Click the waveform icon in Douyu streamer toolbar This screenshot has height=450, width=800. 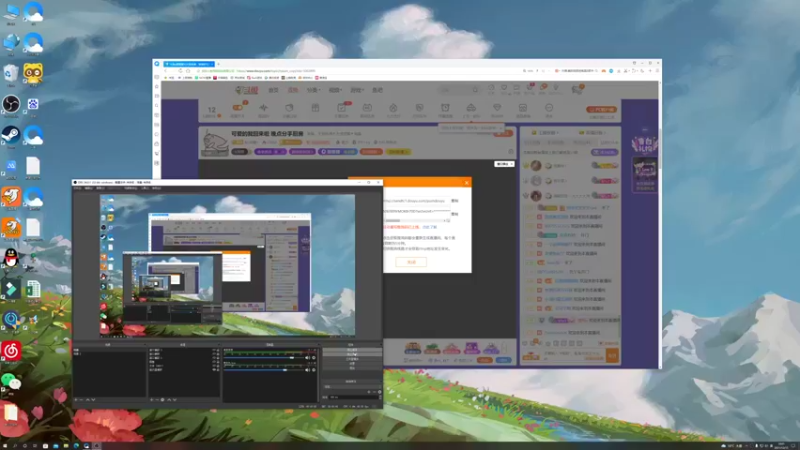tap(263, 108)
